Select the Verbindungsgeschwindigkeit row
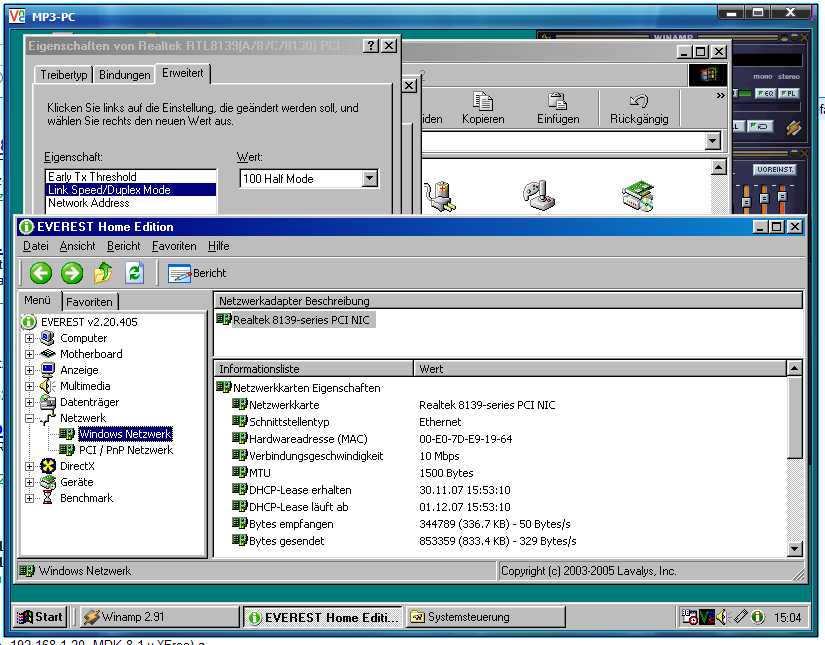 (501, 456)
